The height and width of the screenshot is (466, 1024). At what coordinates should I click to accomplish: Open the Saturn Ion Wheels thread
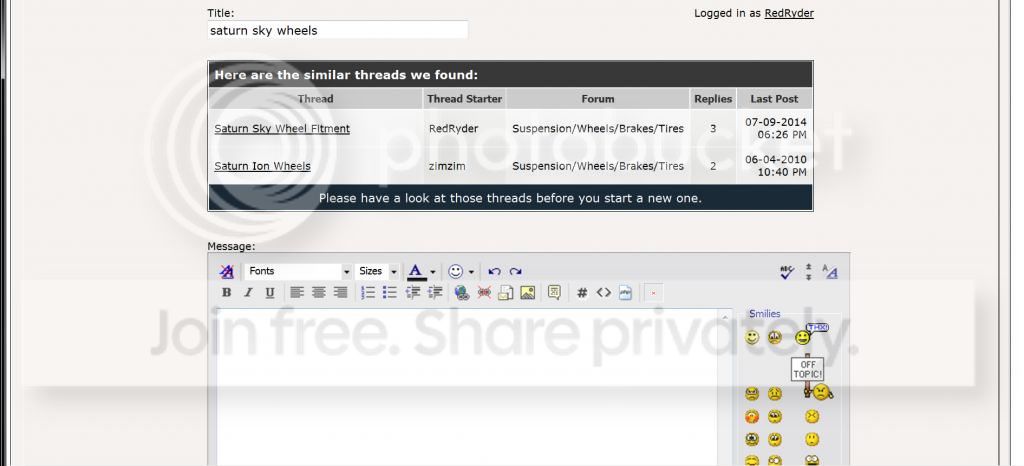coord(263,166)
